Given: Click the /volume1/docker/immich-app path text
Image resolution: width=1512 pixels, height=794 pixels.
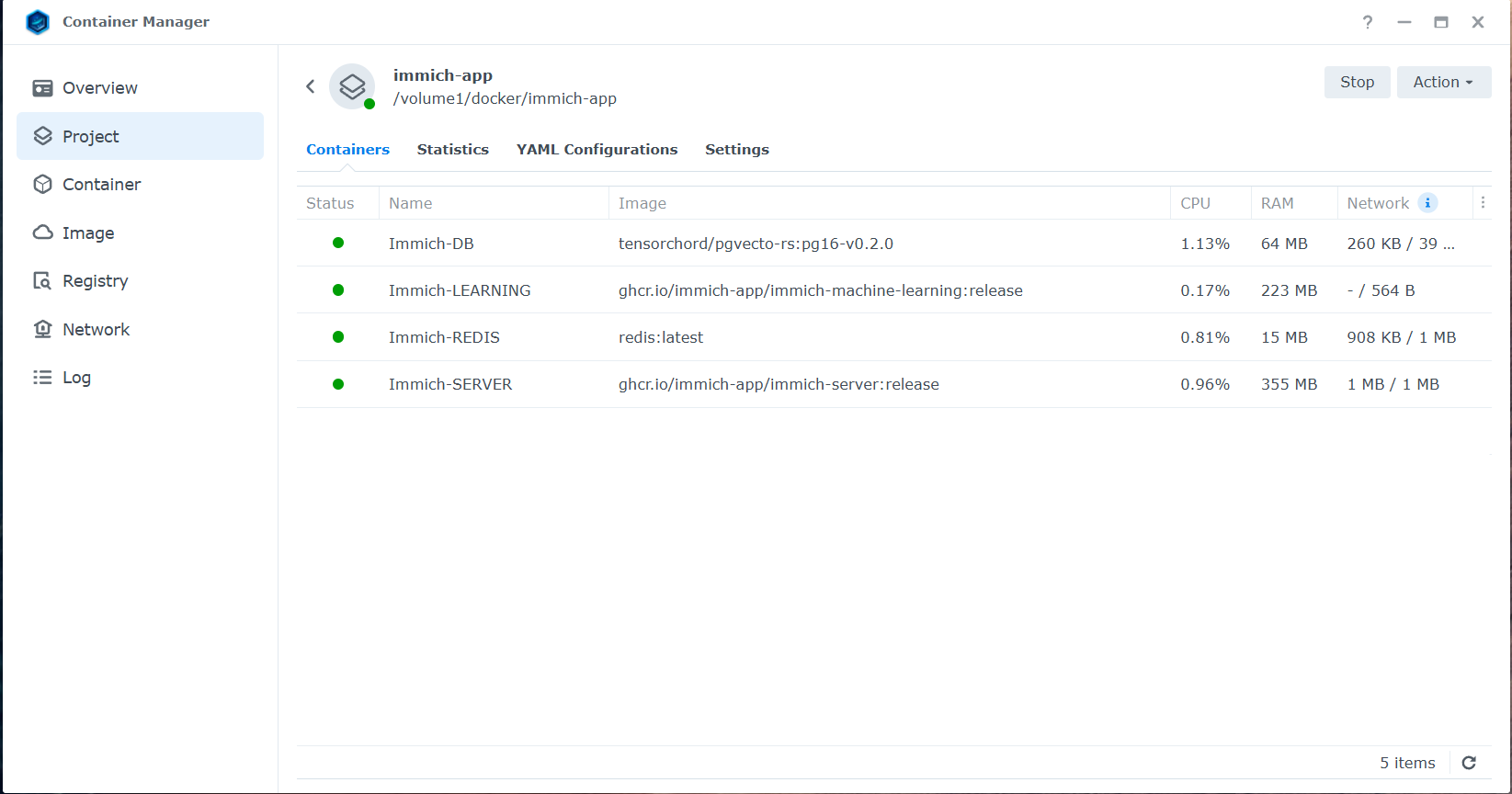Looking at the screenshot, I should point(505,98).
